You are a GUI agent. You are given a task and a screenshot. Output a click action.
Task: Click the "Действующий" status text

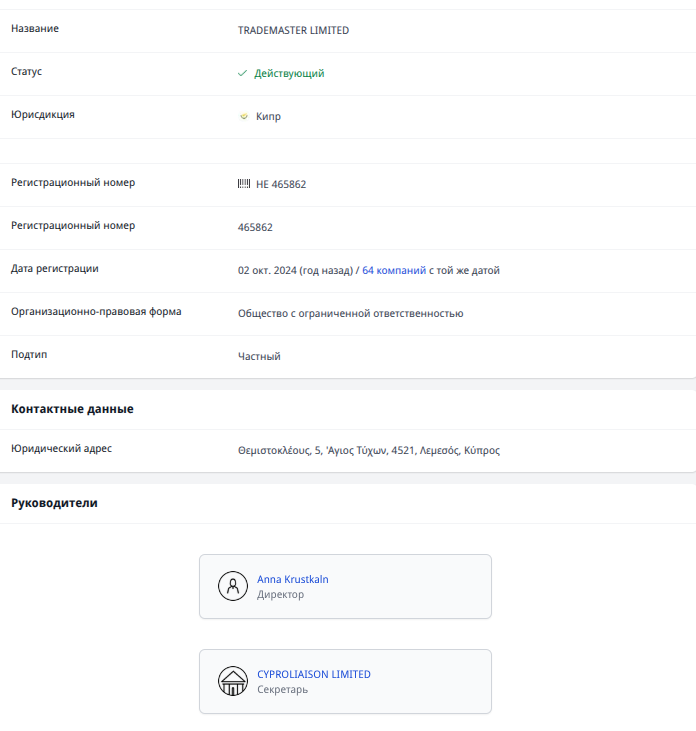pos(289,73)
